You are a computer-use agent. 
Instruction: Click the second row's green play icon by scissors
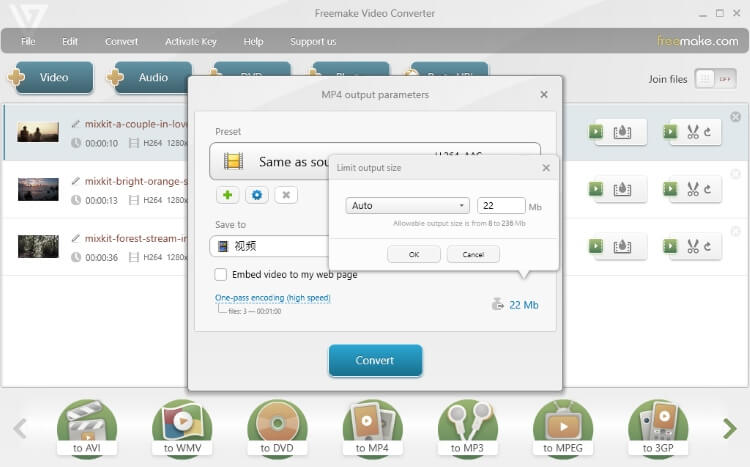(x=670, y=189)
